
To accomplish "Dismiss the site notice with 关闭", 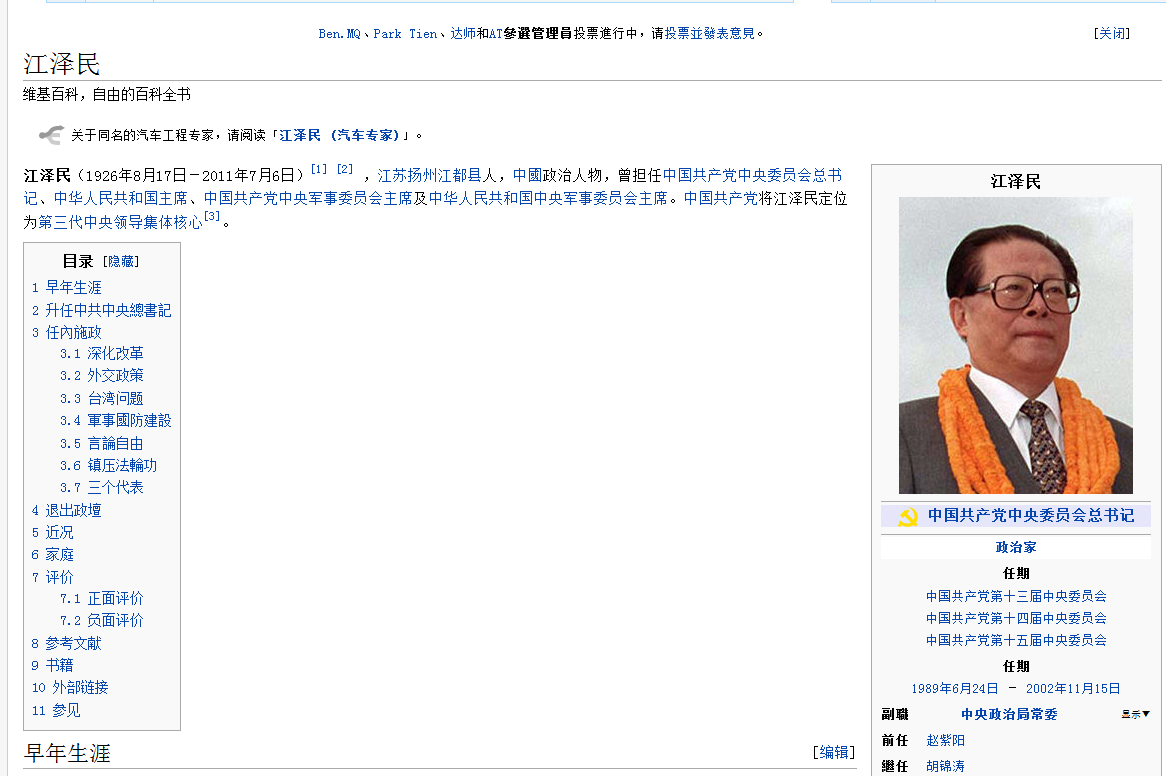I will 1112,33.
